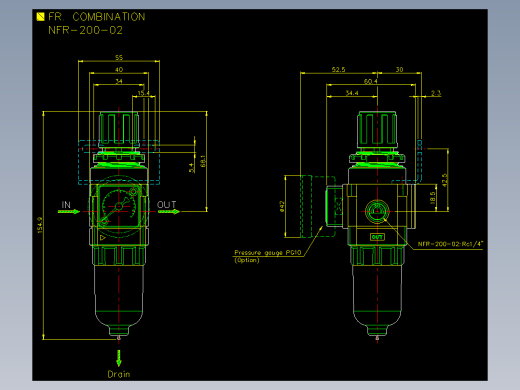Select the "68.1" vertical dimension text
The image size is (520, 390).
(203, 161)
